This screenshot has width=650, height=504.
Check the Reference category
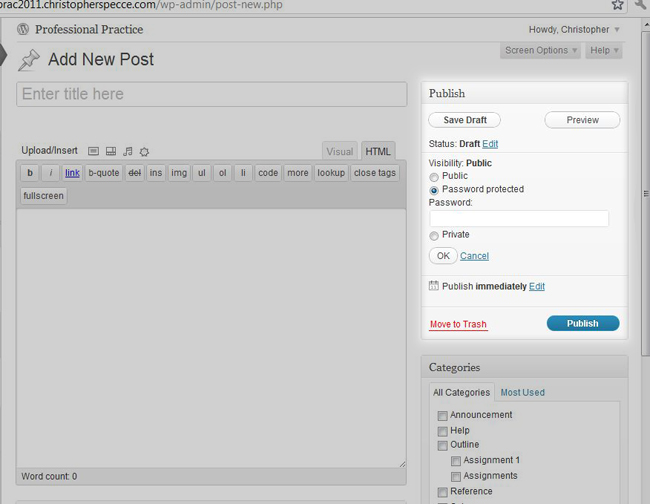(442, 492)
